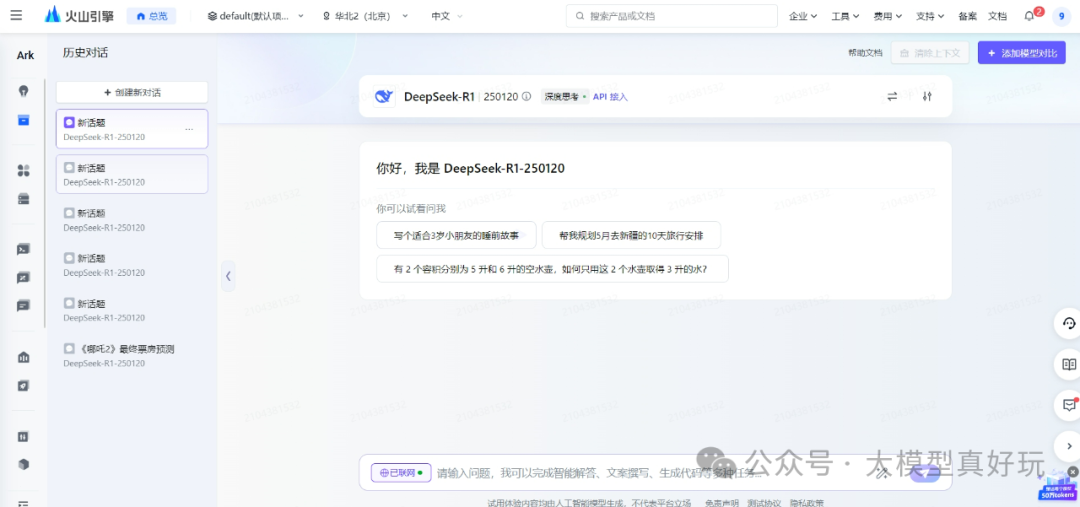Open the API 接入 link
The height and width of the screenshot is (507, 1080).
[610, 97]
